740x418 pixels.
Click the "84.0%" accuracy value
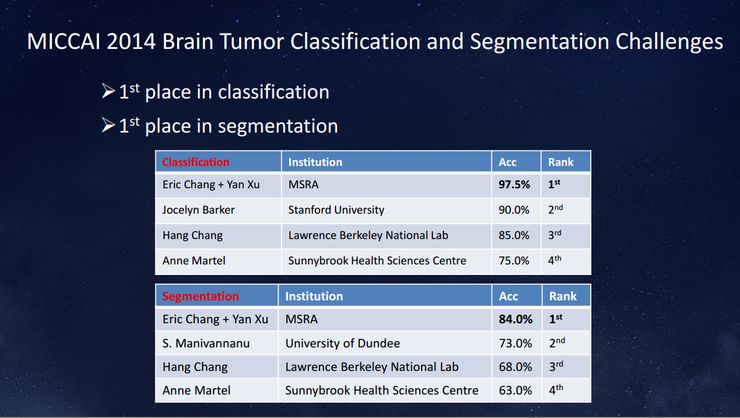(x=515, y=319)
